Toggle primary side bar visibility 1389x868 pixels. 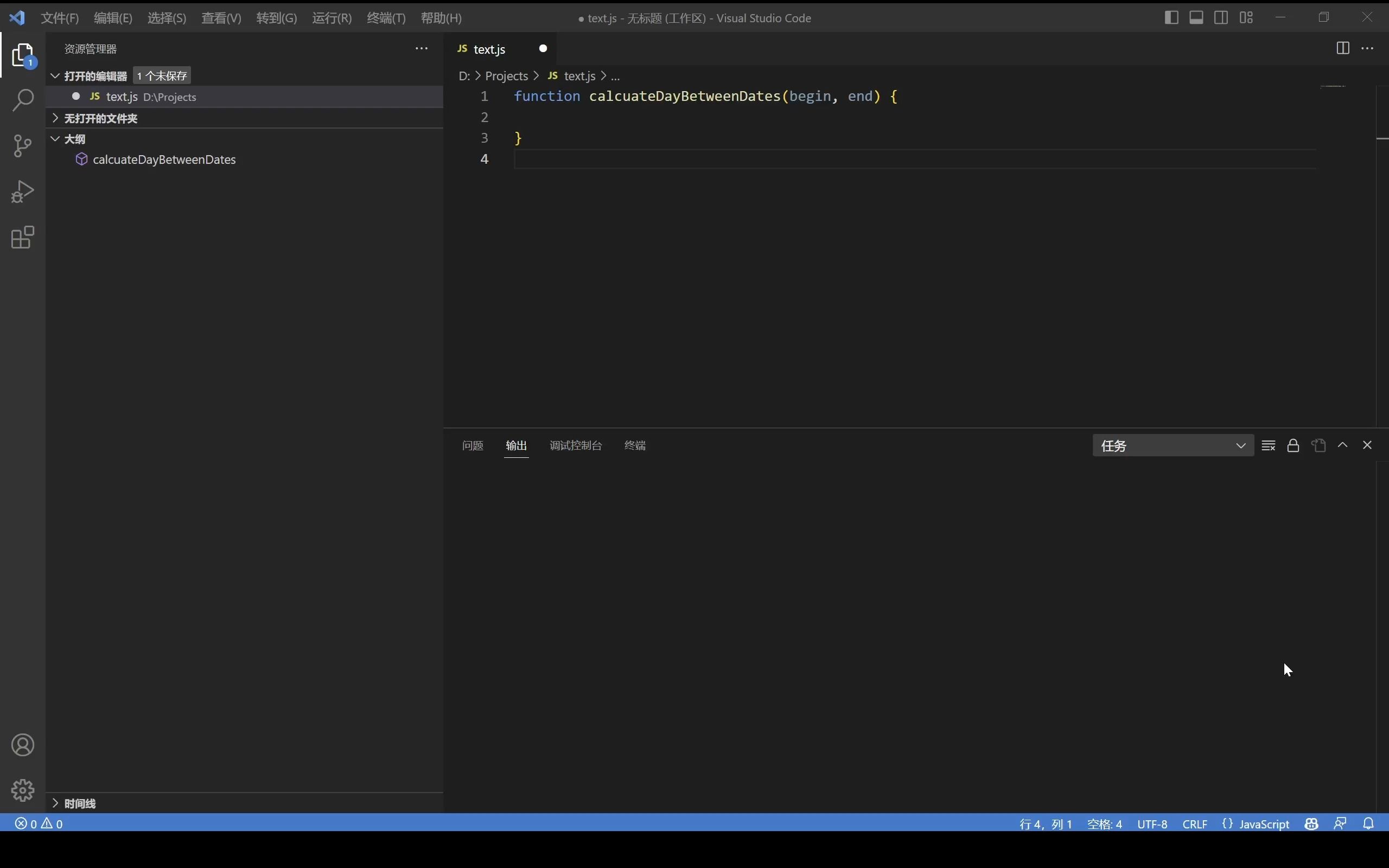click(x=1171, y=18)
